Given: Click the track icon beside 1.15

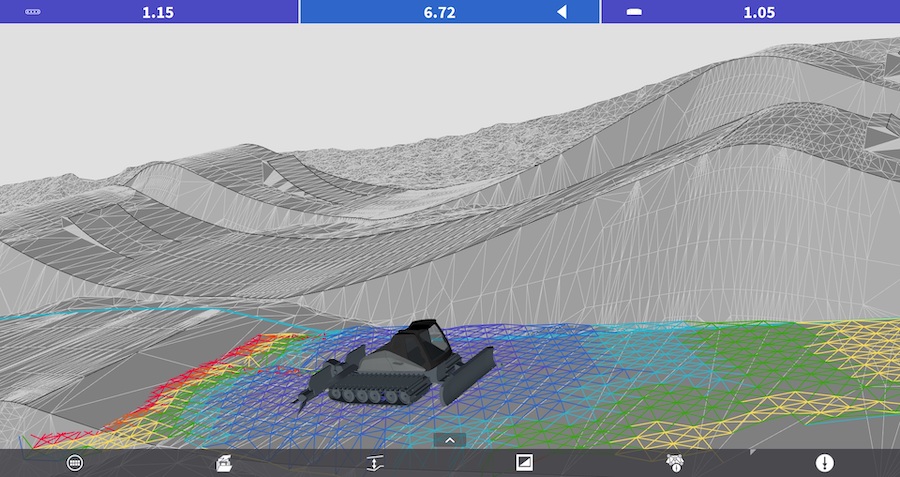Looking at the screenshot, I should point(32,12).
